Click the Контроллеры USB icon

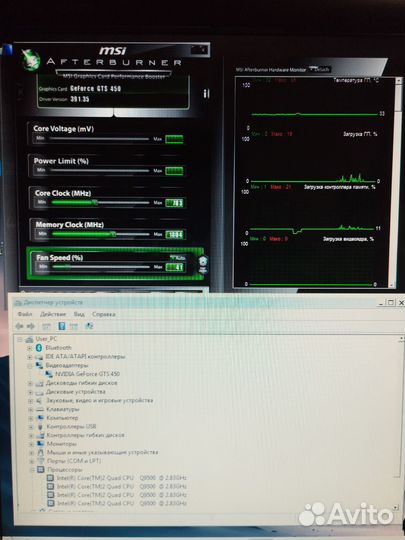pyautogui.click(x=41, y=426)
